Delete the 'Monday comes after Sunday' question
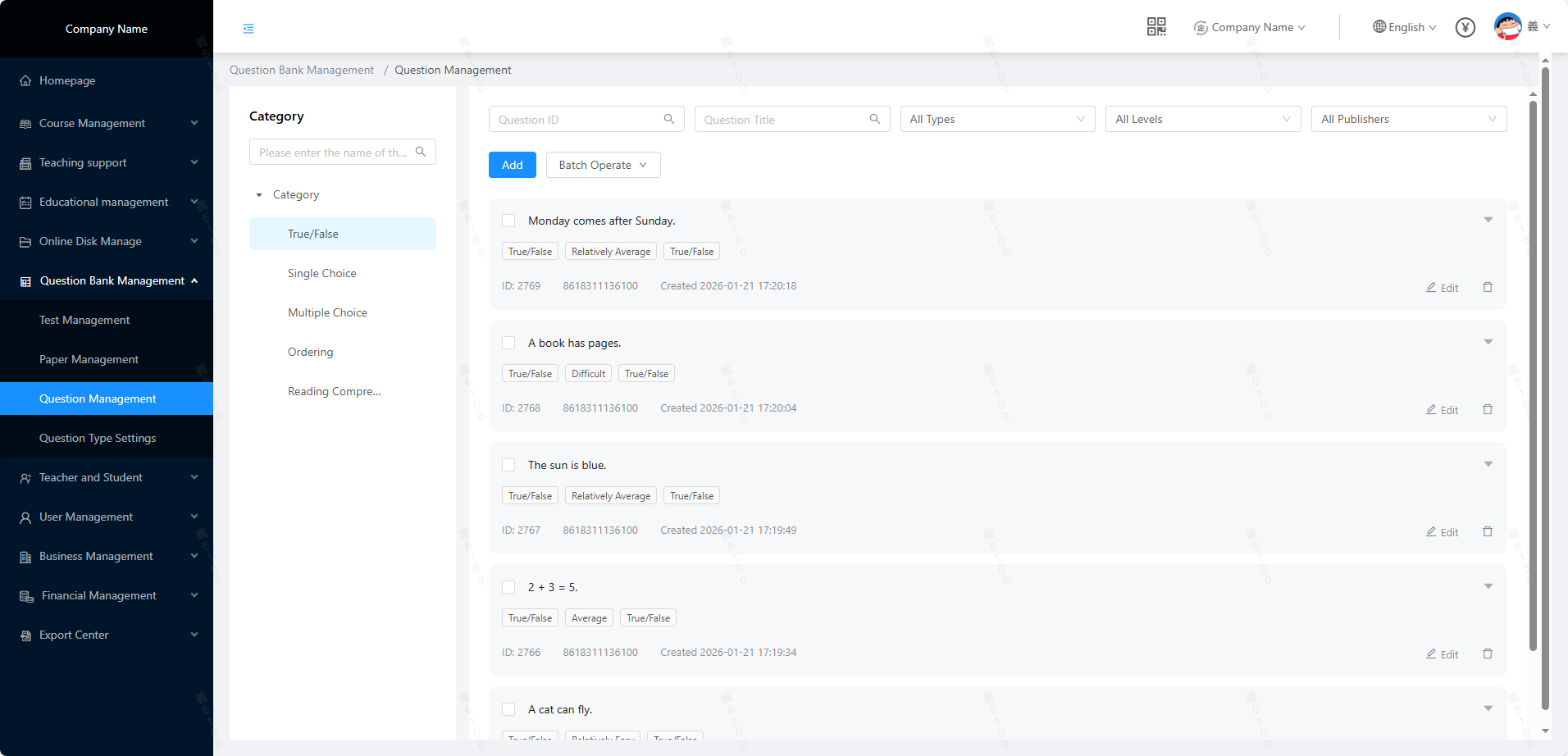Image resolution: width=1568 pixels, height=756 pixels. [x=1487, y=288]
